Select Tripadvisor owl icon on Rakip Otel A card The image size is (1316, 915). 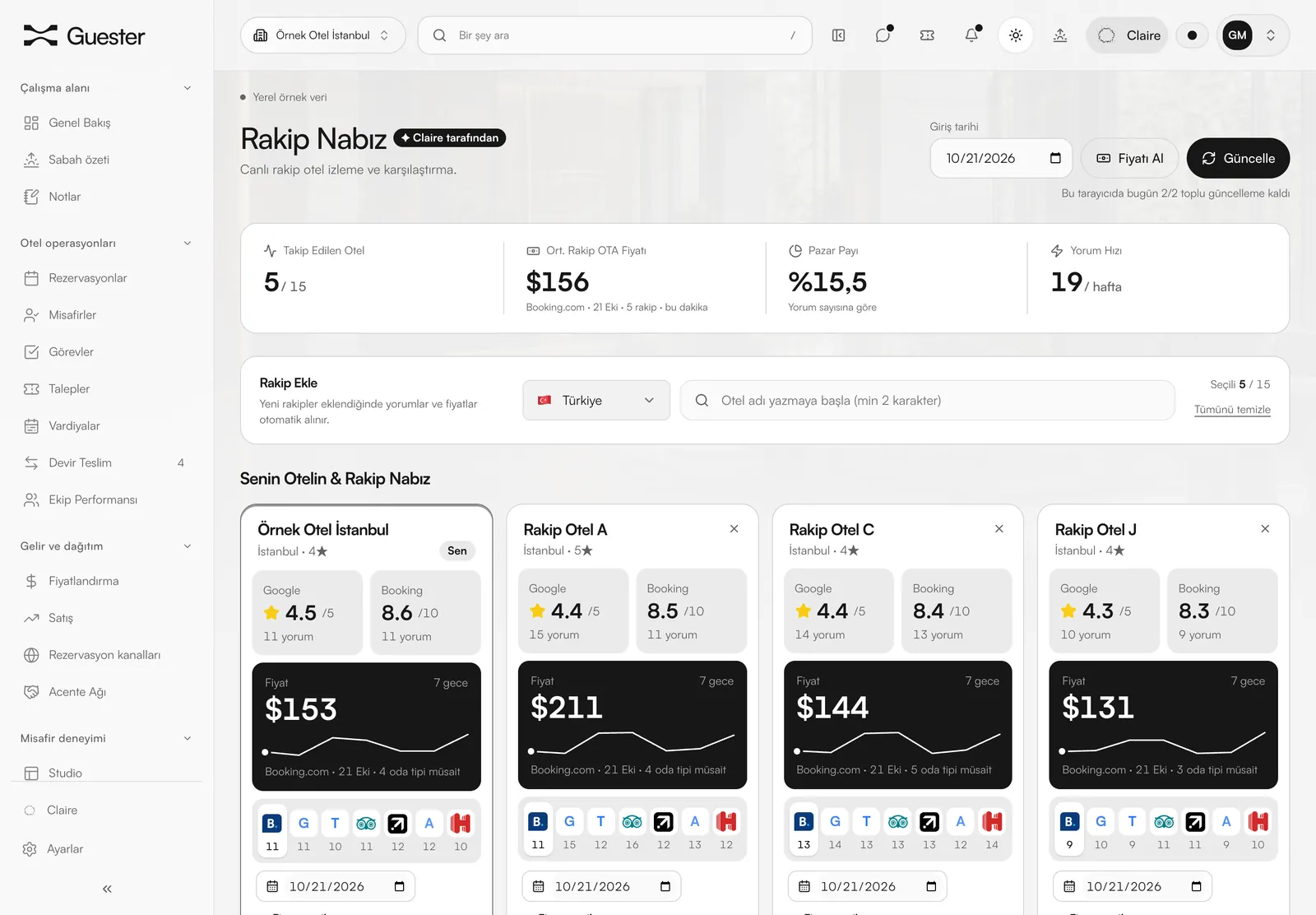click(x=632, y=830)
